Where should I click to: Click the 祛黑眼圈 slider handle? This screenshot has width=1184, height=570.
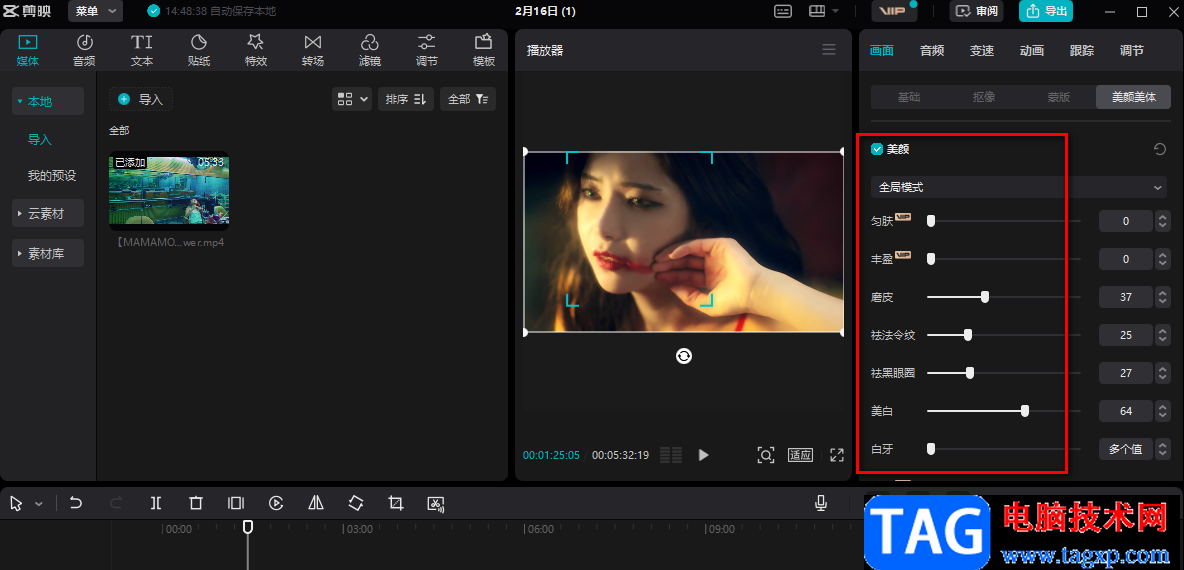pos(970,372)
